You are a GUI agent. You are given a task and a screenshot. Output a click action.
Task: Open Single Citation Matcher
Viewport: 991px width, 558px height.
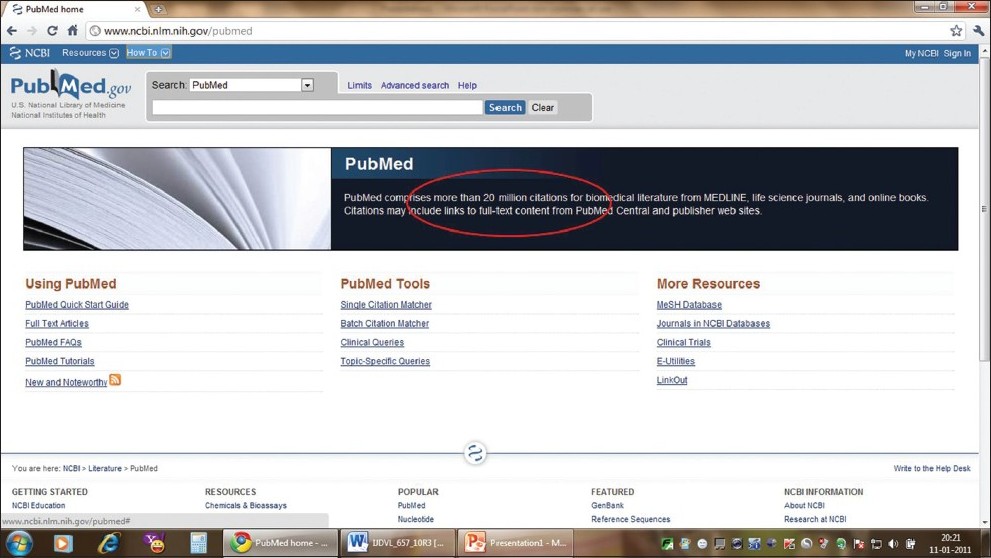click(x=386, y=305)
